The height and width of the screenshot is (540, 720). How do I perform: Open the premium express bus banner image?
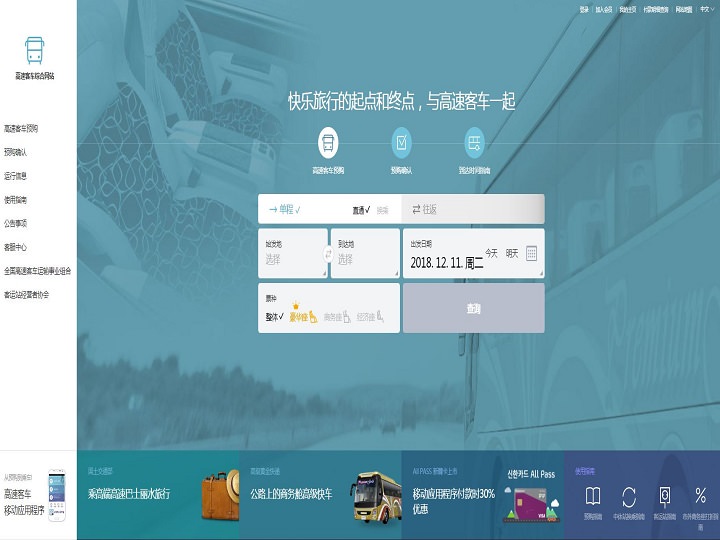pyautogui.click(x=376, y=497)
